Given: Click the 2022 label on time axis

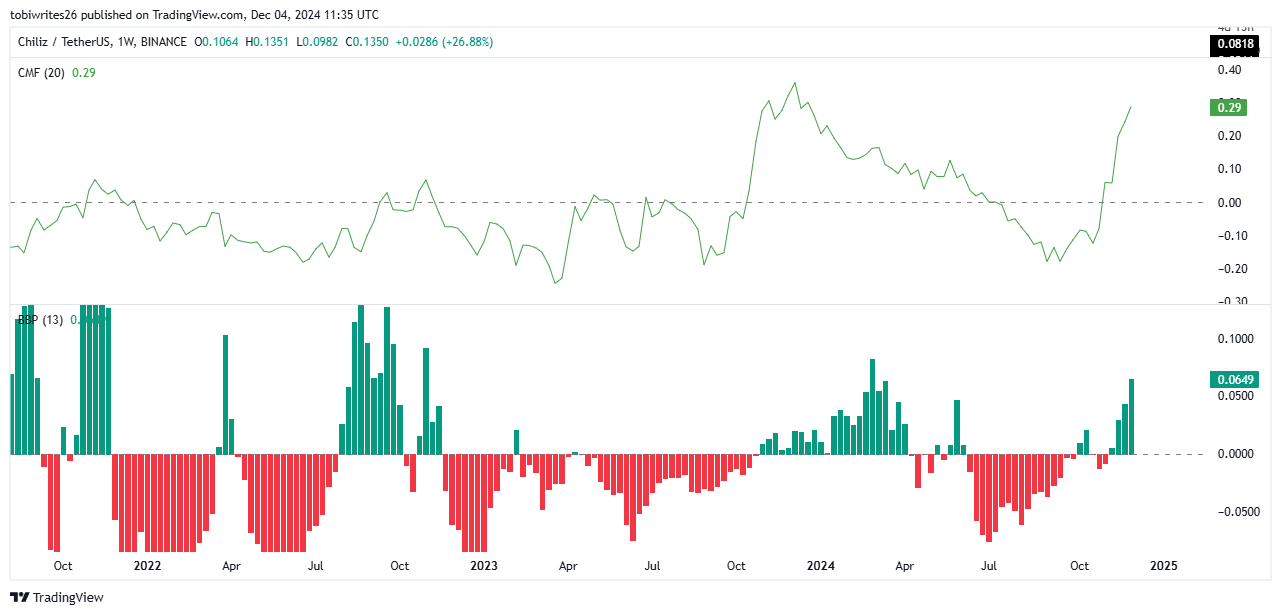Looking at the screenshot, I should click(x=147, y=566).
